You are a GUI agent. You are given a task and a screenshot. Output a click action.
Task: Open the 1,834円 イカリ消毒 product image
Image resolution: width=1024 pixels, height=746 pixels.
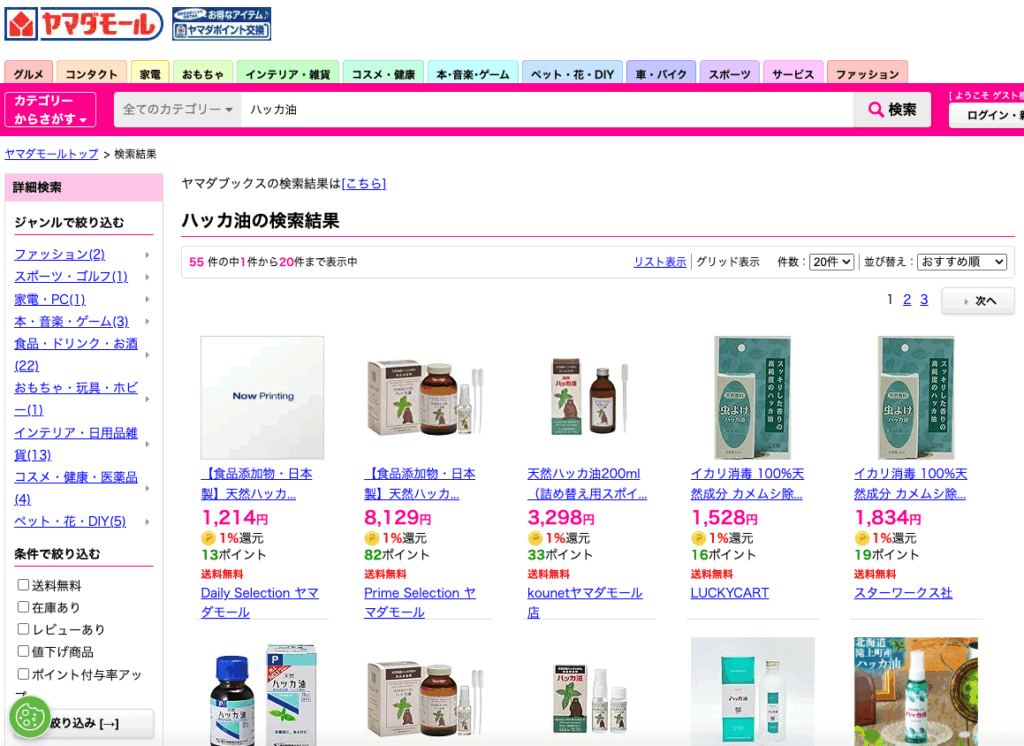coord(916,398)
